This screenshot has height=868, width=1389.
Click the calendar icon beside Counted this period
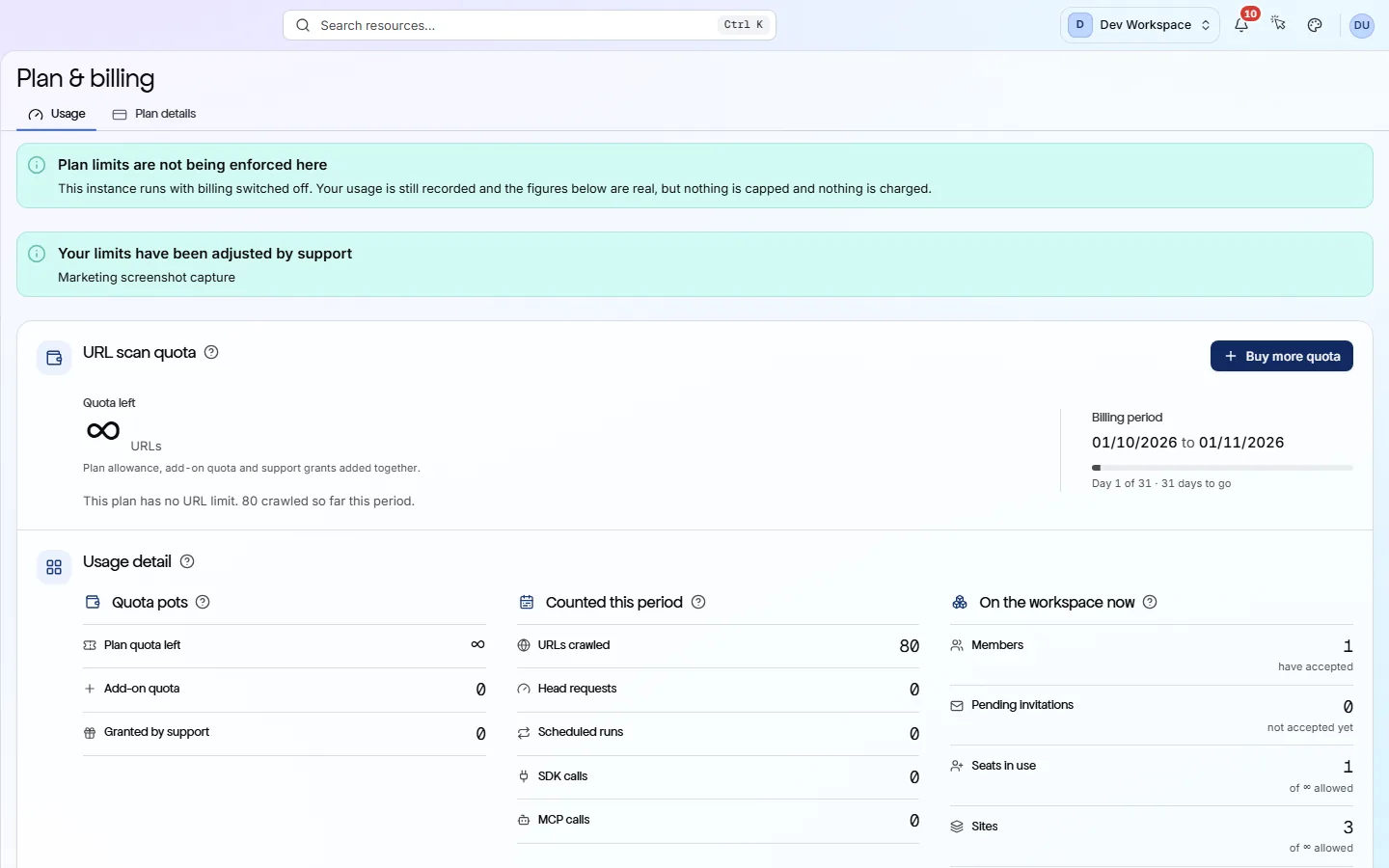coord(527,602)
